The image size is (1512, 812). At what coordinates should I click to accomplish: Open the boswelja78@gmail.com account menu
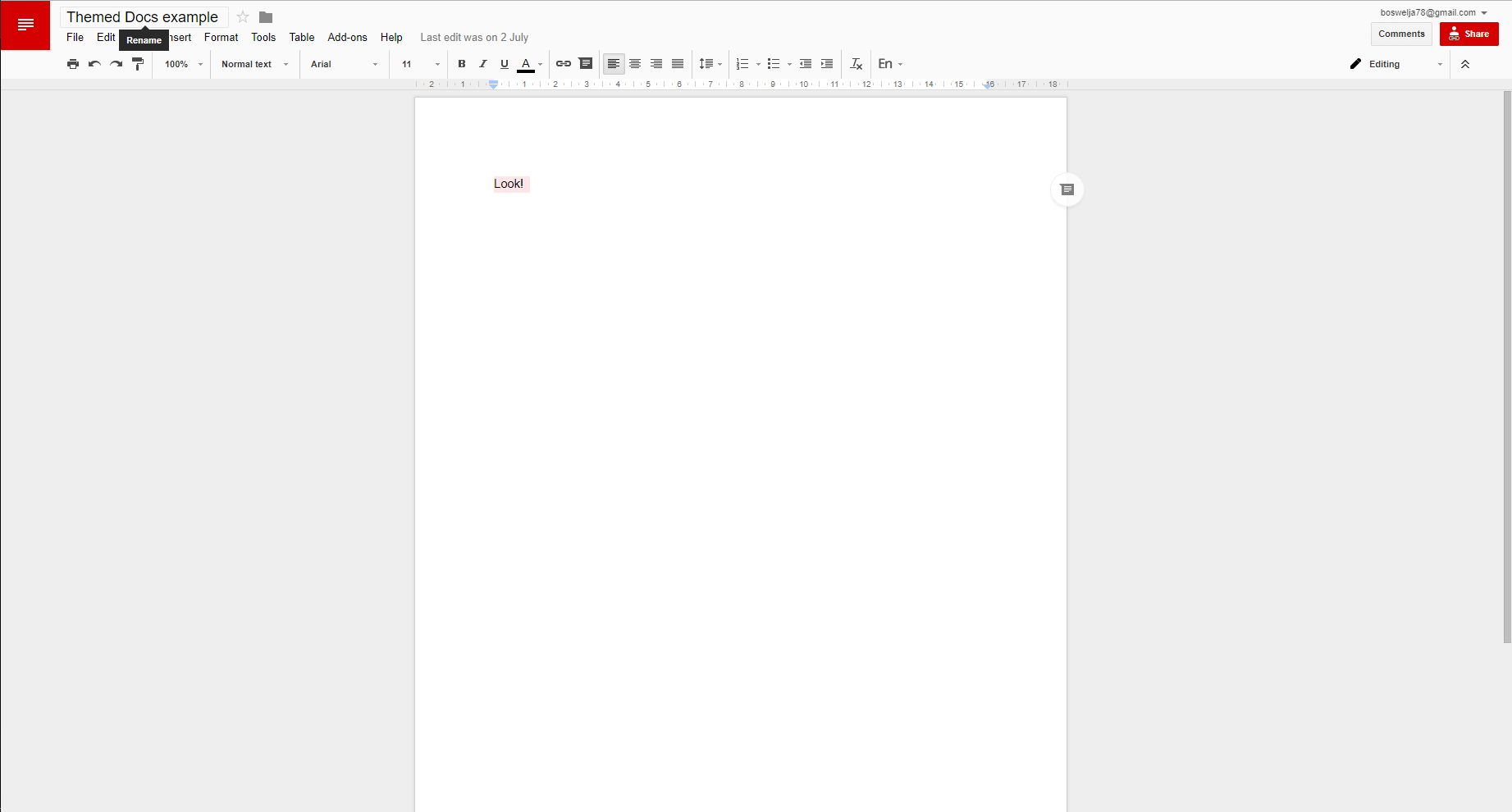tap(1433, 12)
